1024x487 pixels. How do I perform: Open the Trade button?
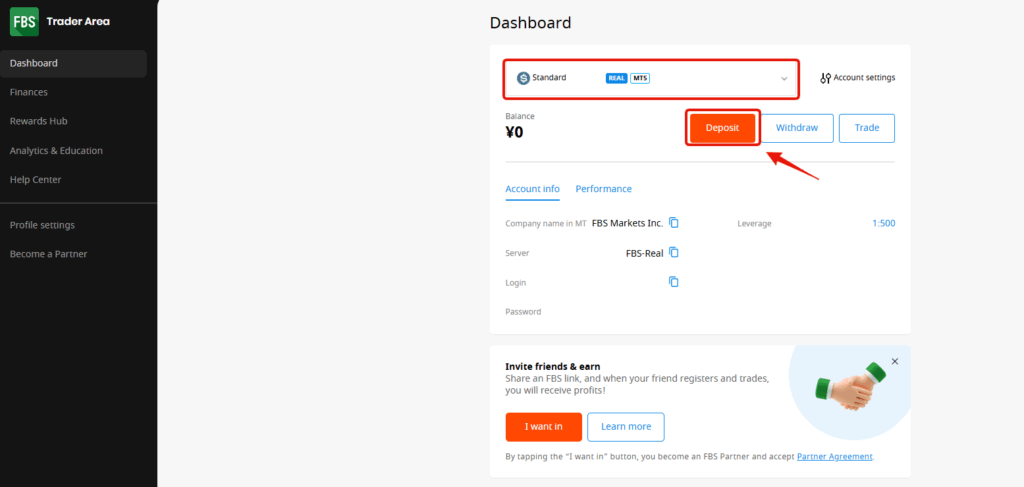coord(866,128)
